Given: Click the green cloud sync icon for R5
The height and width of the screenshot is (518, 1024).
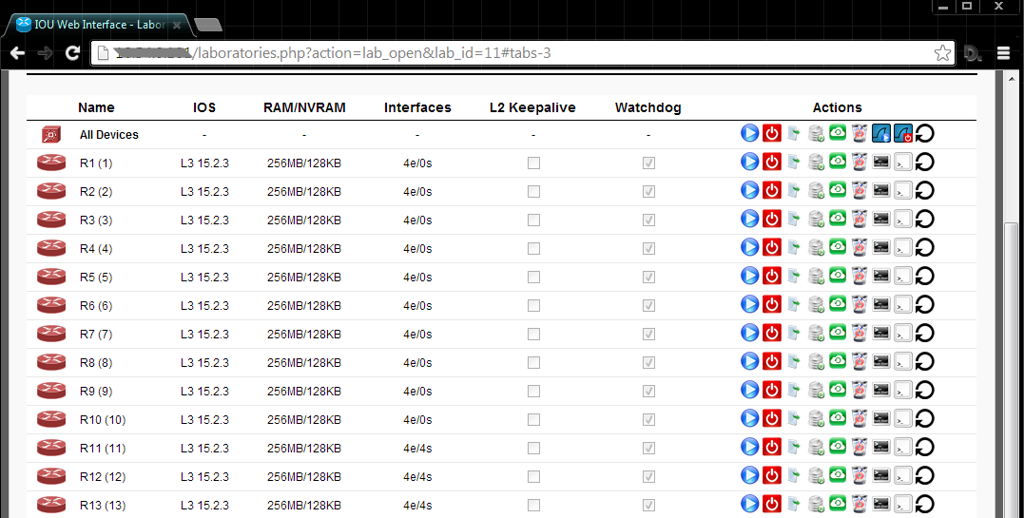Looking at the screenshot, I should (x=838, y=275).
